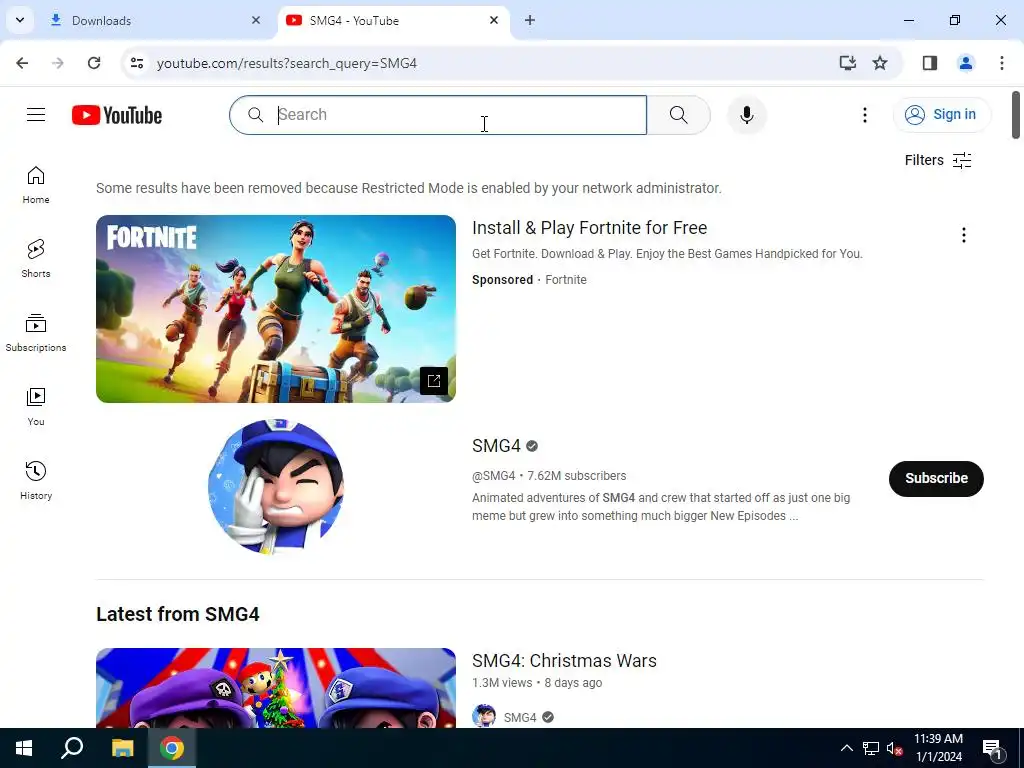Open Shorts from the sidebar
Image resolution: width=1024 pixels, height=768 pixels.
click(36, 259)
